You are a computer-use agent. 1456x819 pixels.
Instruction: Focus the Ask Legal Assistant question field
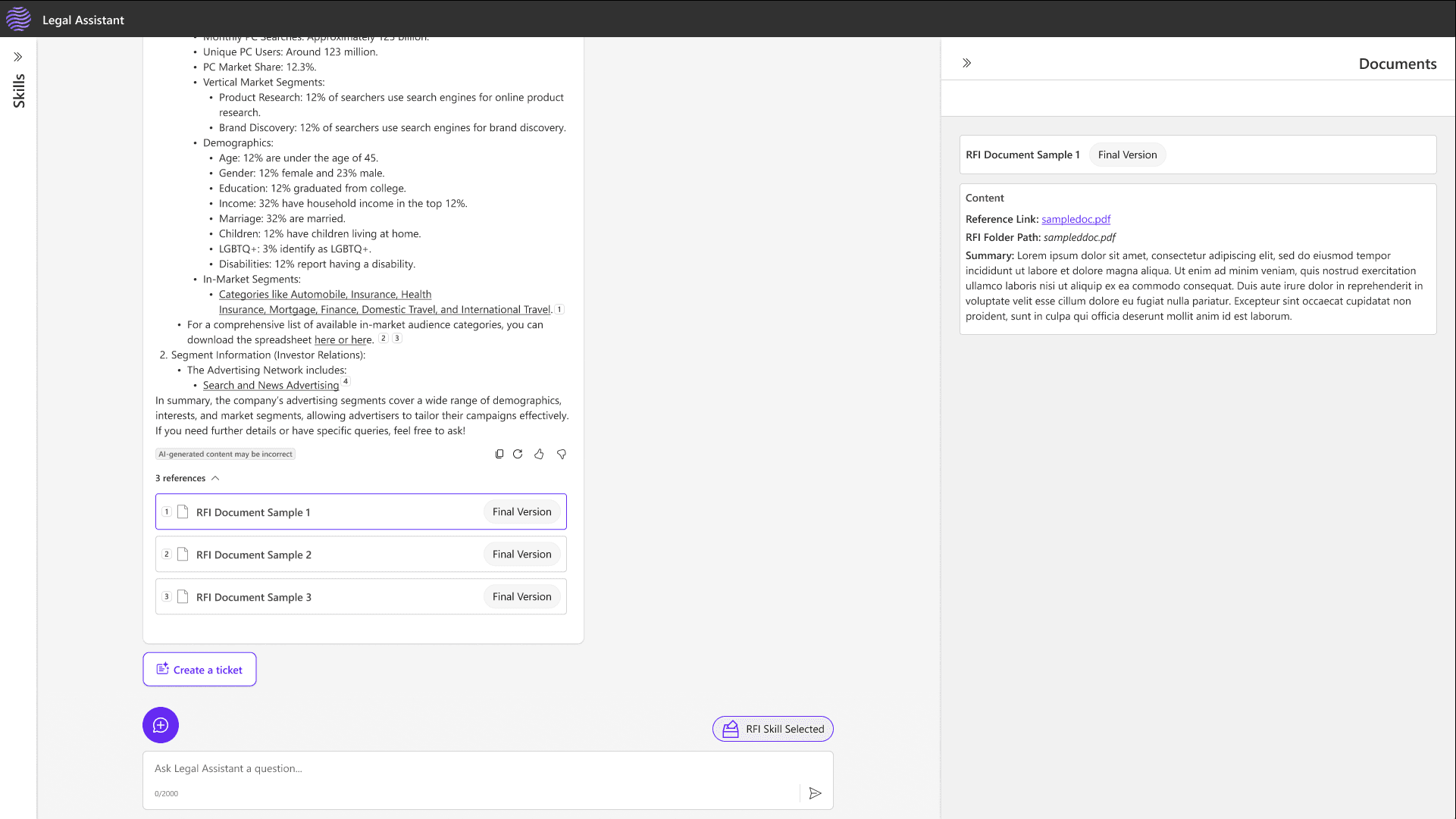pyautogui.click(x=470, y=769)
